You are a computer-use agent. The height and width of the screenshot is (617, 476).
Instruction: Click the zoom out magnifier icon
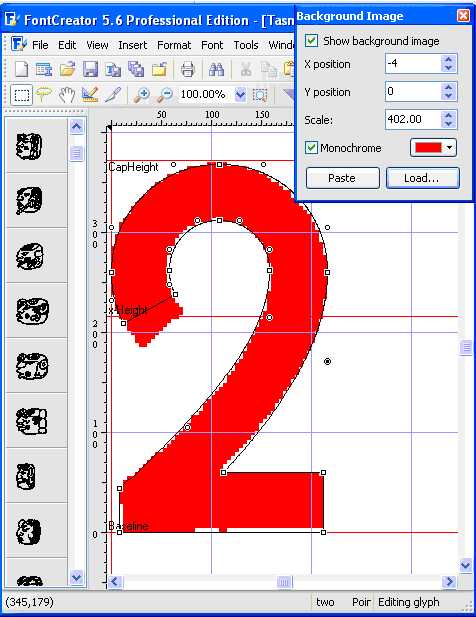[x=165, y=95]
